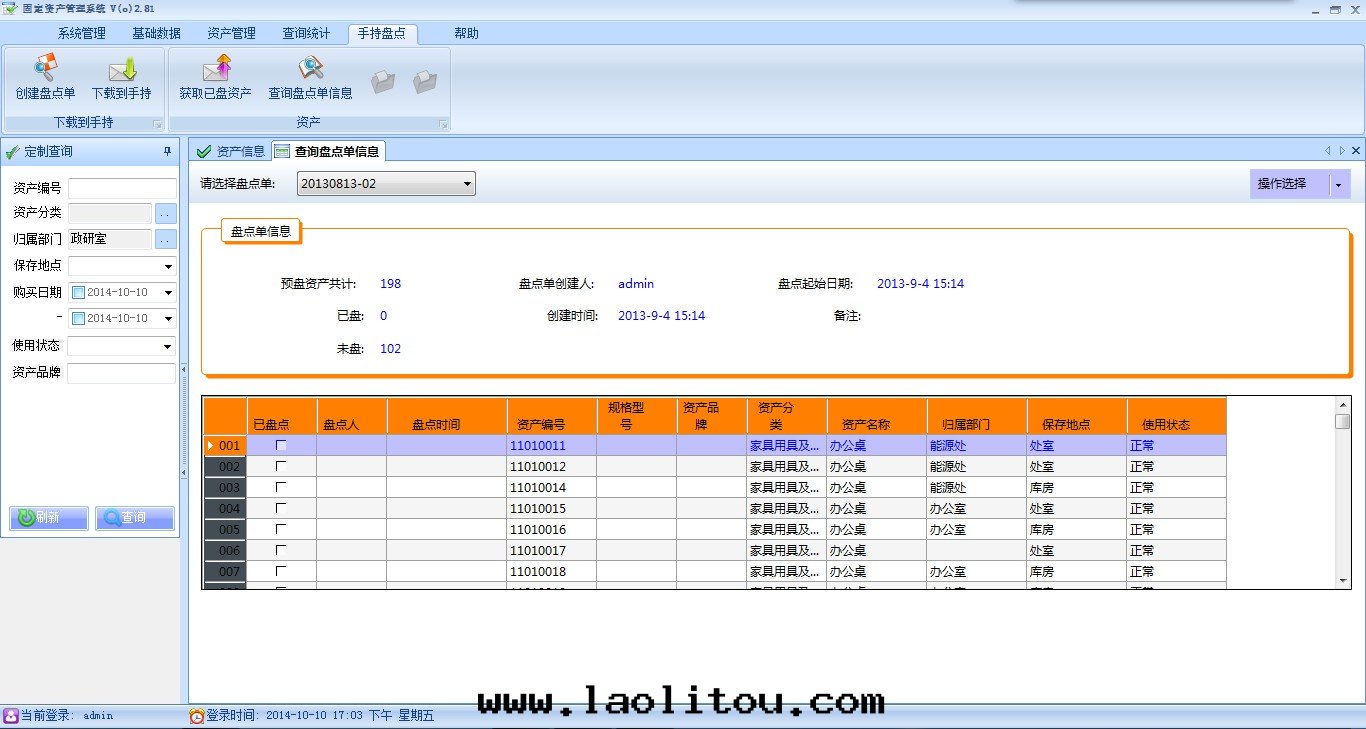Tick 已盘点 checkbox for asset 11010014
The width and height of the screenshot is (1366, 729).
pyautogui.click(x=281, y=487)
